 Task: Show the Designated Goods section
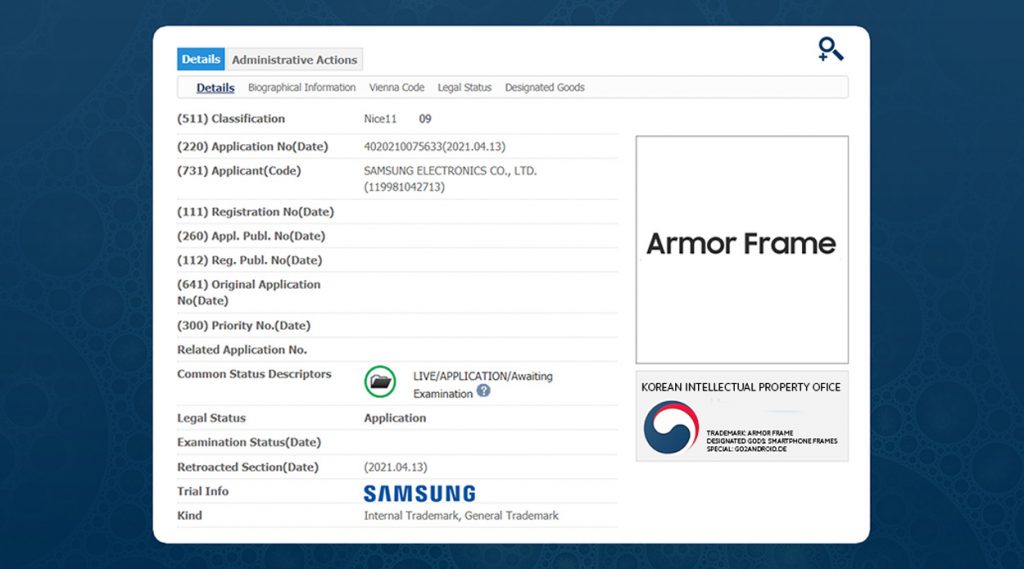point(544,88)
